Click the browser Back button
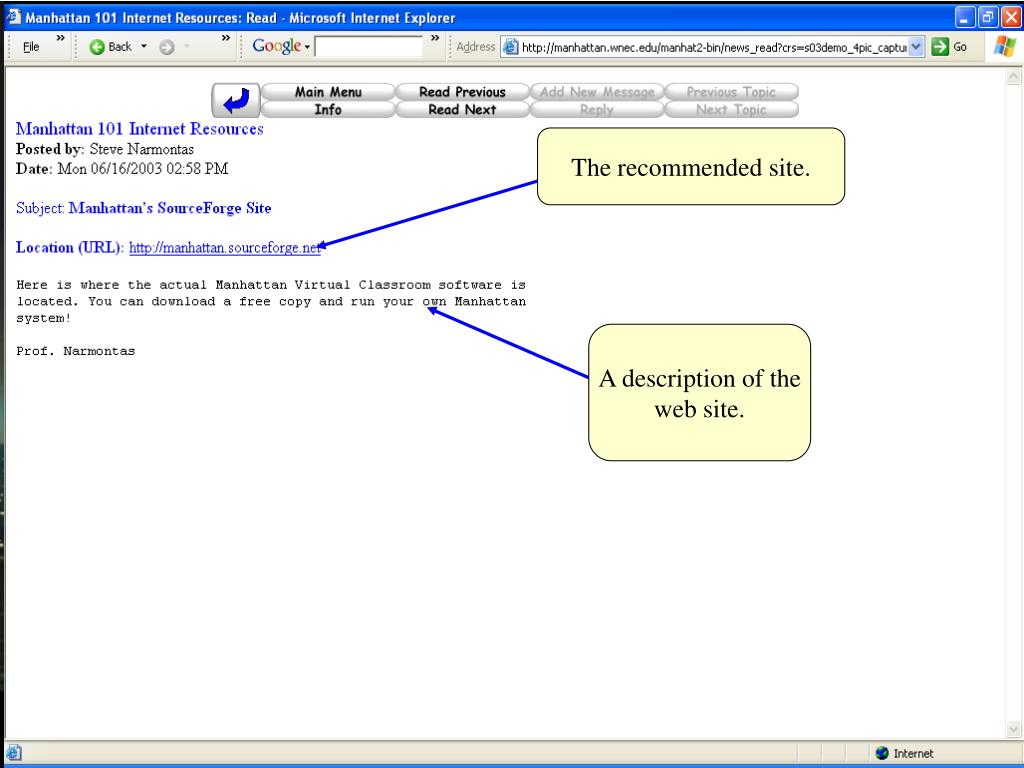This screenshot has width=1024, height=768. pyautogui.click(x=110, y=47)
